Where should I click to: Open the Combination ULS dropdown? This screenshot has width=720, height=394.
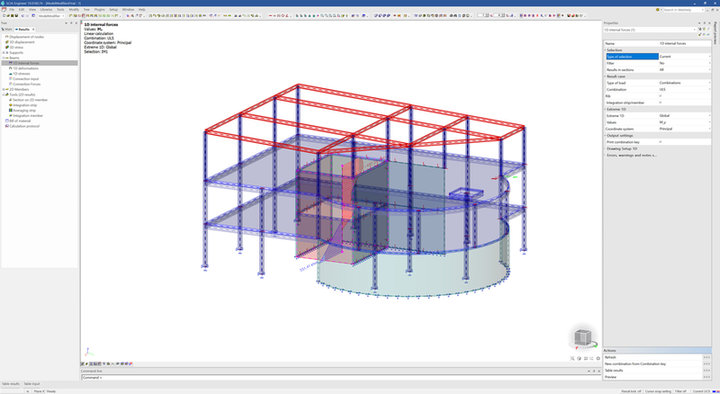click(684, 90)
